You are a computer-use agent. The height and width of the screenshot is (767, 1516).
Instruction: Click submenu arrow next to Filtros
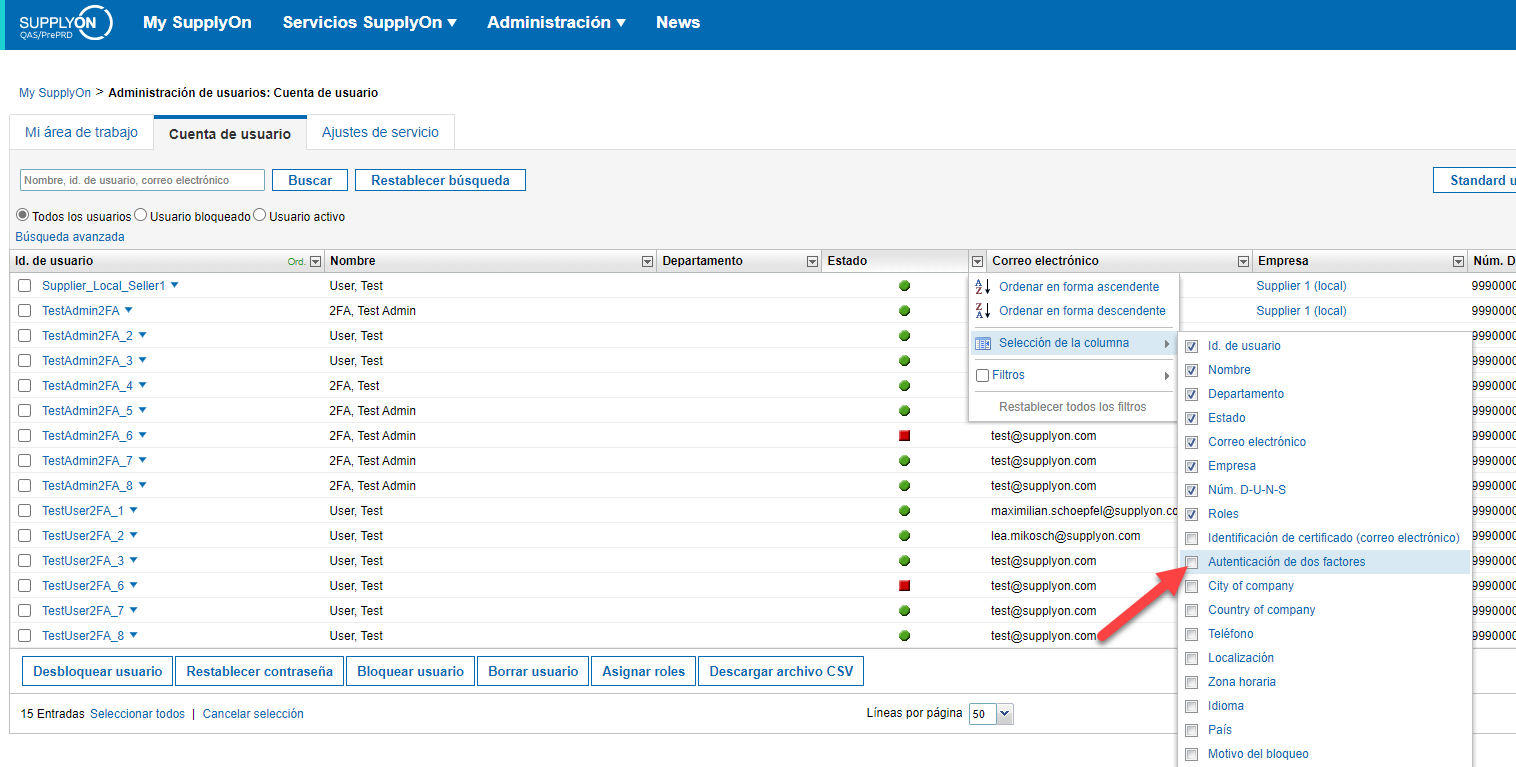pos(1167,376)
